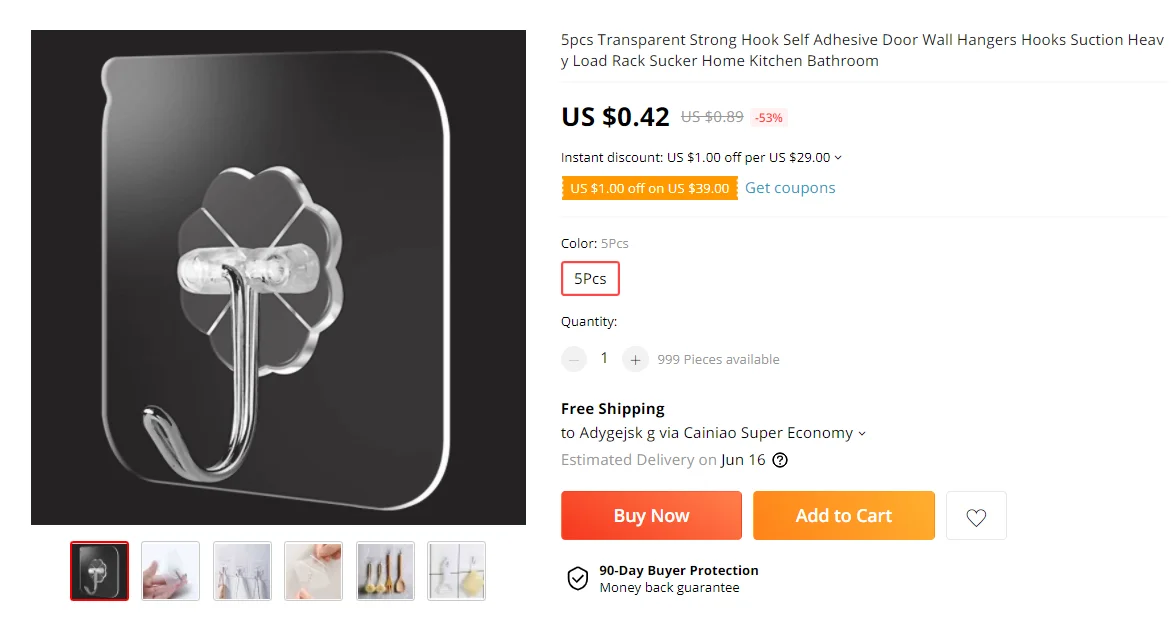Click the main product hook image

pos(278,277)
